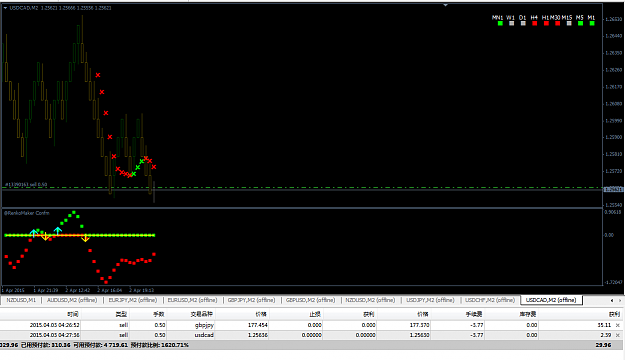Click the usdcad symbol cell
The width and height of the screenshot is (625, 360).
204,335
